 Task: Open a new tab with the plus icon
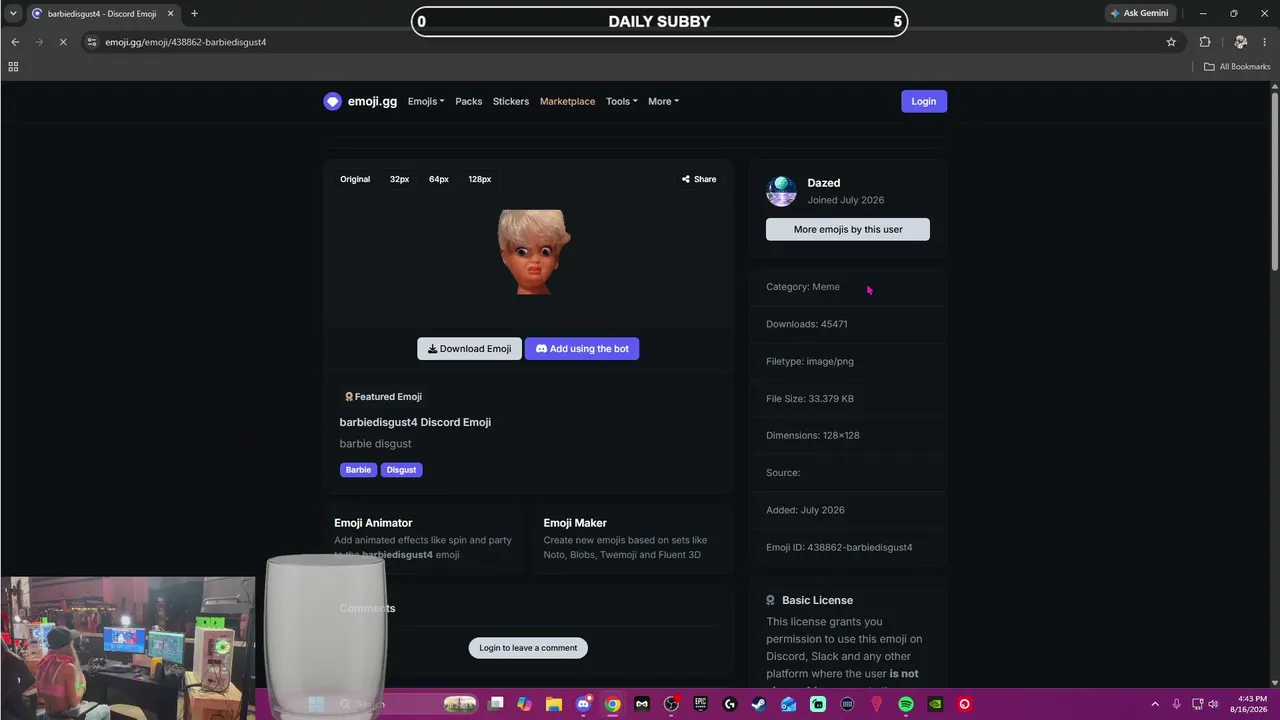click(194, 14)
